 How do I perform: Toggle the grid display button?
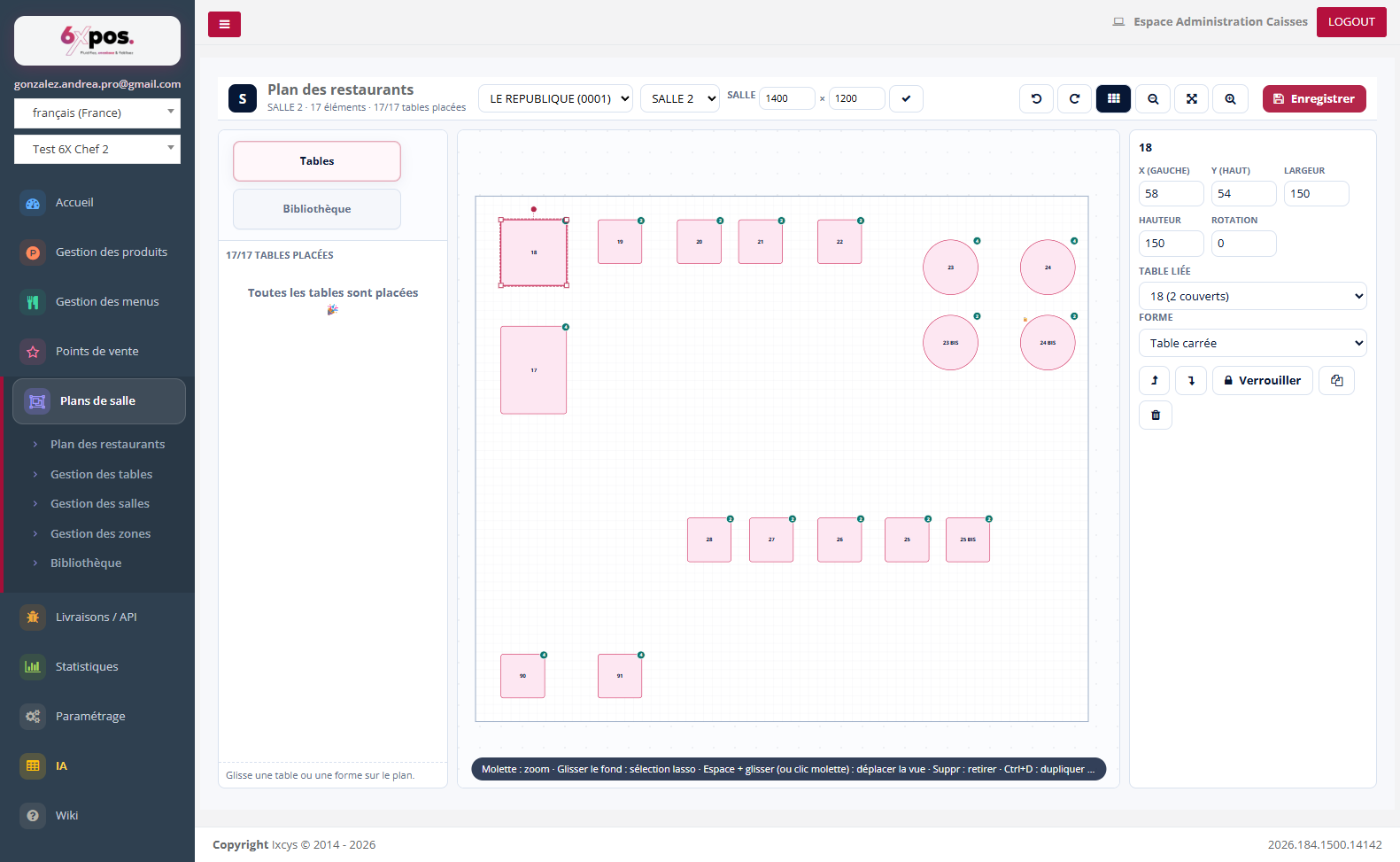(1113, 99)
